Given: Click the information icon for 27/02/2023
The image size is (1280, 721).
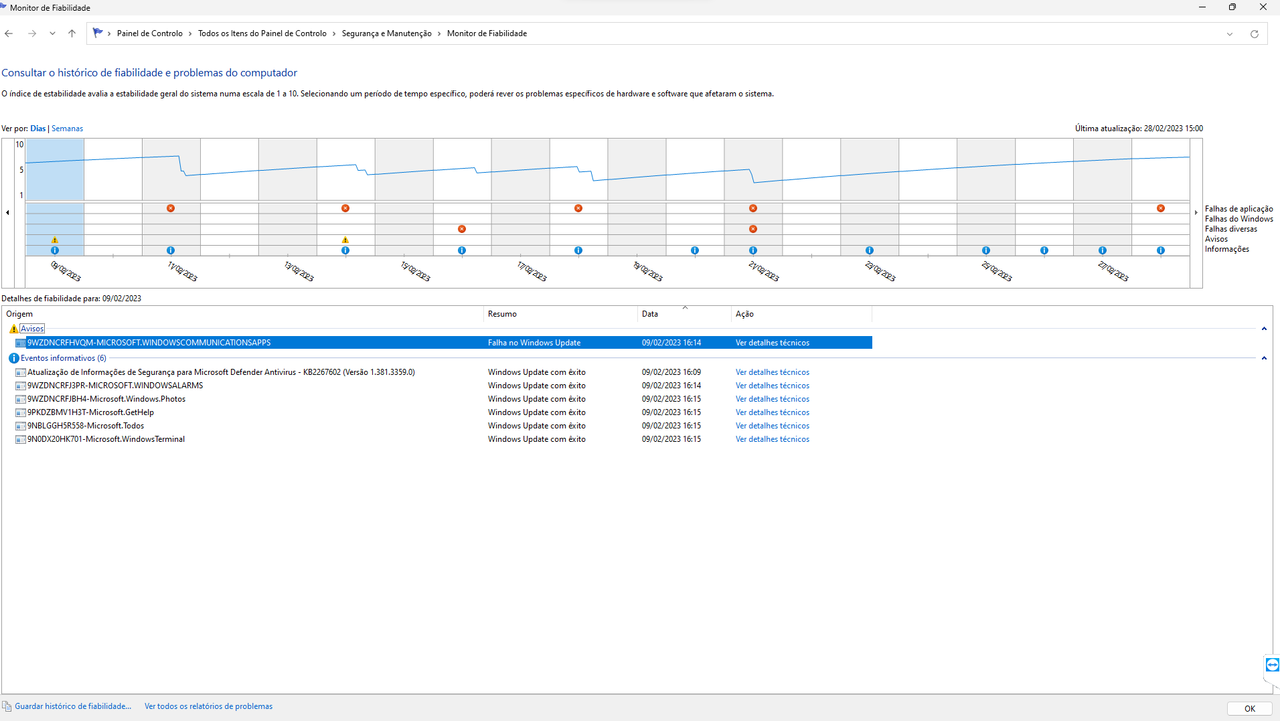Looking at the screenshot, I should point(1103,250).
